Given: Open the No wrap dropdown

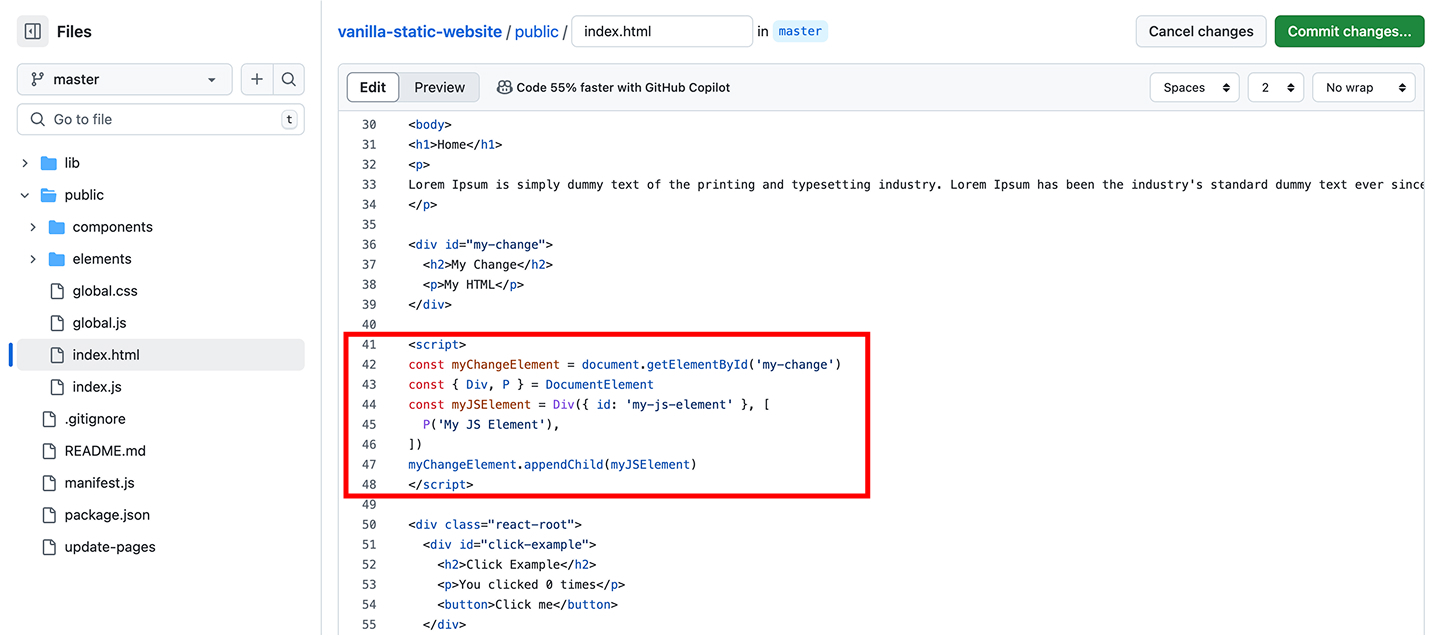Looking at the screenshot, I should [1363, 87].
